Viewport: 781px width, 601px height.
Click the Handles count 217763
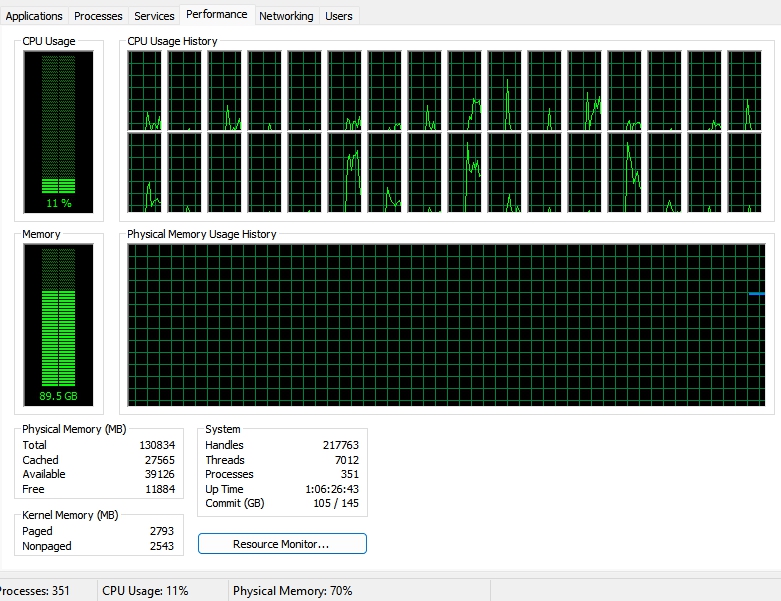(x=341, y=445)
